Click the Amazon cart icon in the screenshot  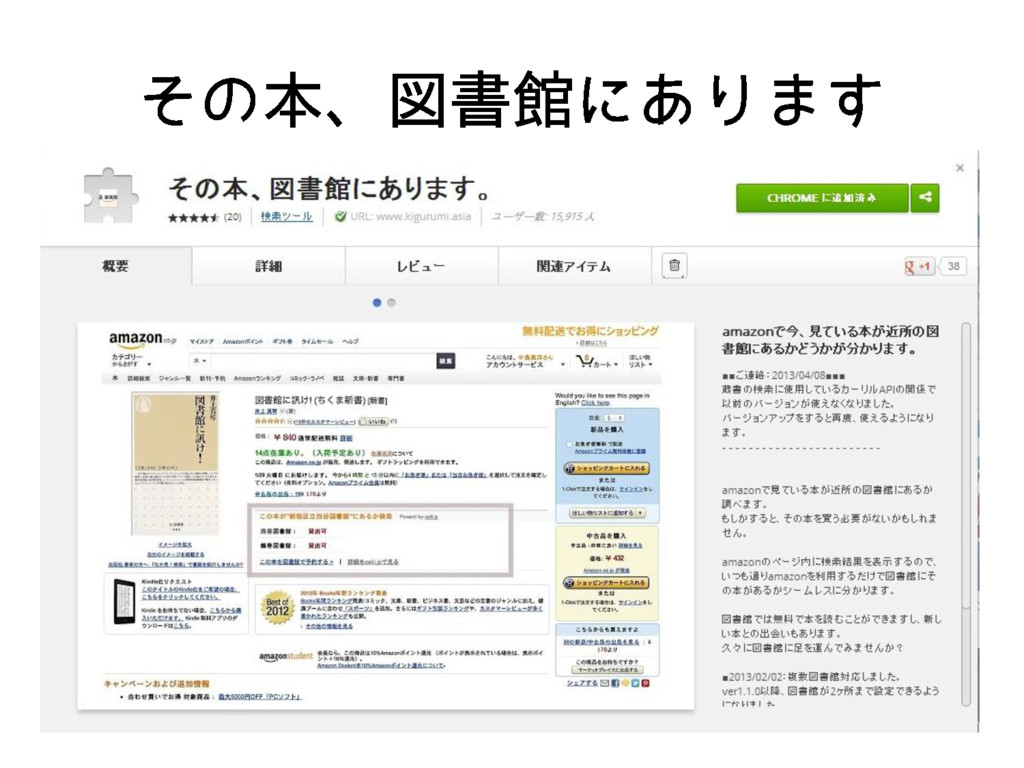[x=585, y=361]
